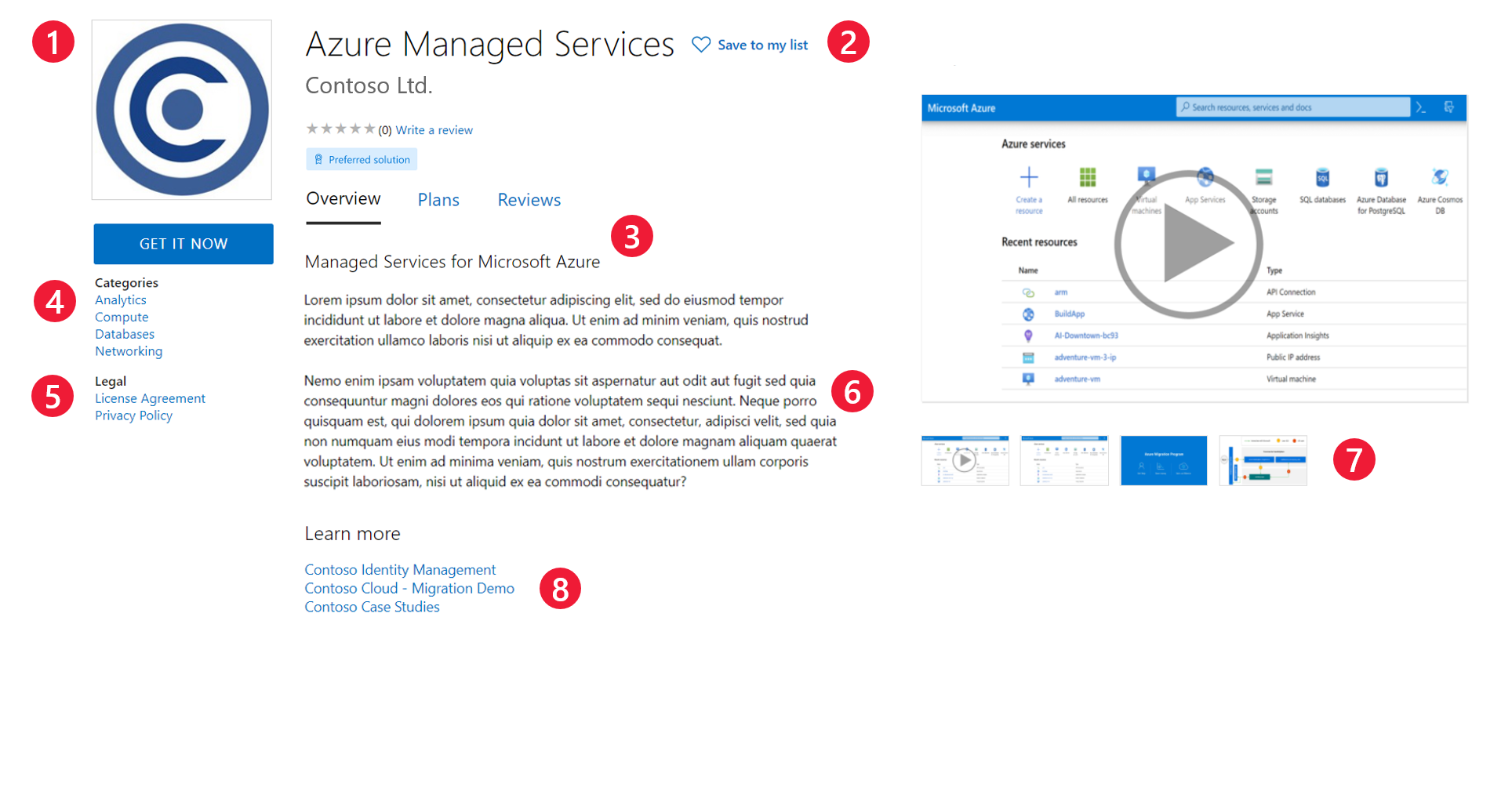
Task: Open Contoso Cloud - Migration Demo link
Action: pos(409,588)
